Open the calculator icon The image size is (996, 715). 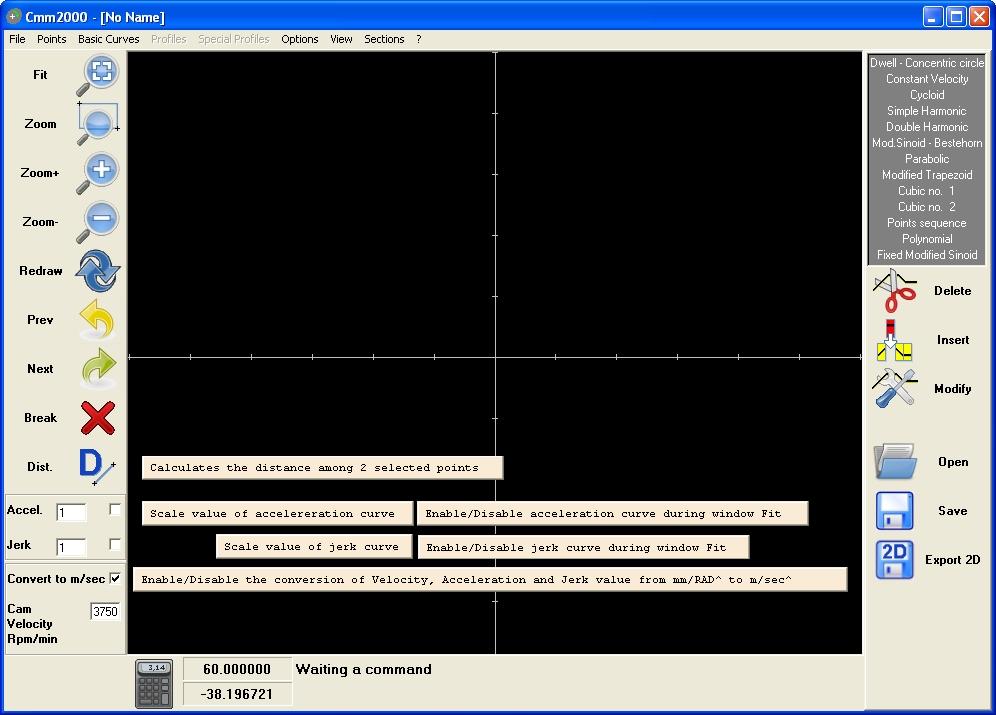coord(154,684)
